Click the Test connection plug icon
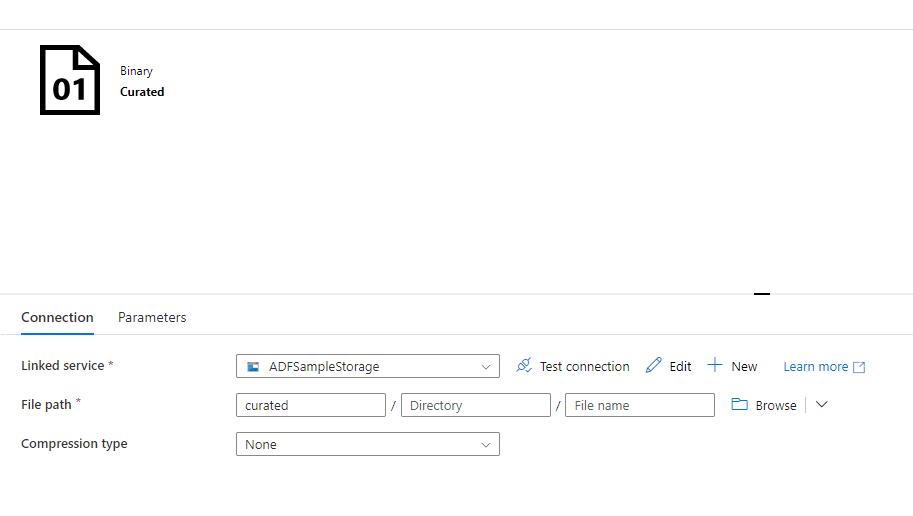Viewport: 913px width, 516px height. point(524,366)
